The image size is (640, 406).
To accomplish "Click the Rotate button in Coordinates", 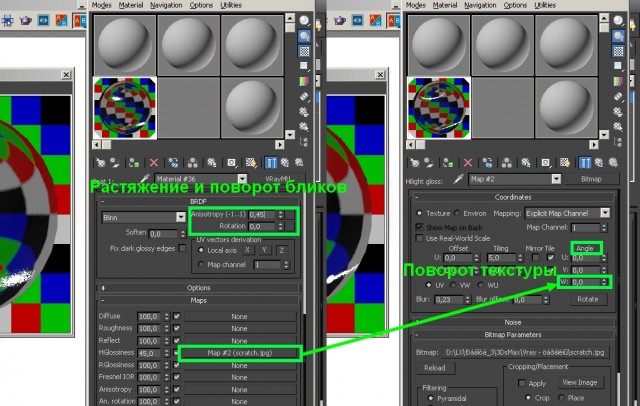I will [588, 299].
